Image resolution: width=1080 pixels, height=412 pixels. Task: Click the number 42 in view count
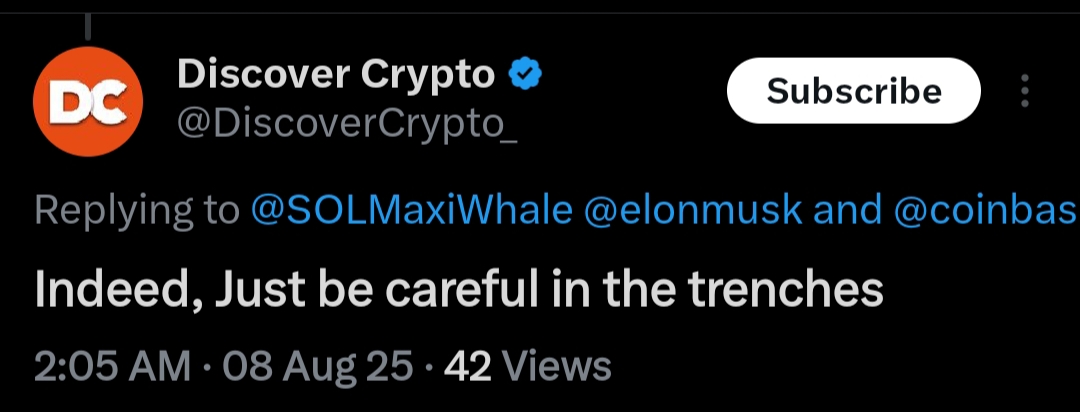tap(467, 367)
